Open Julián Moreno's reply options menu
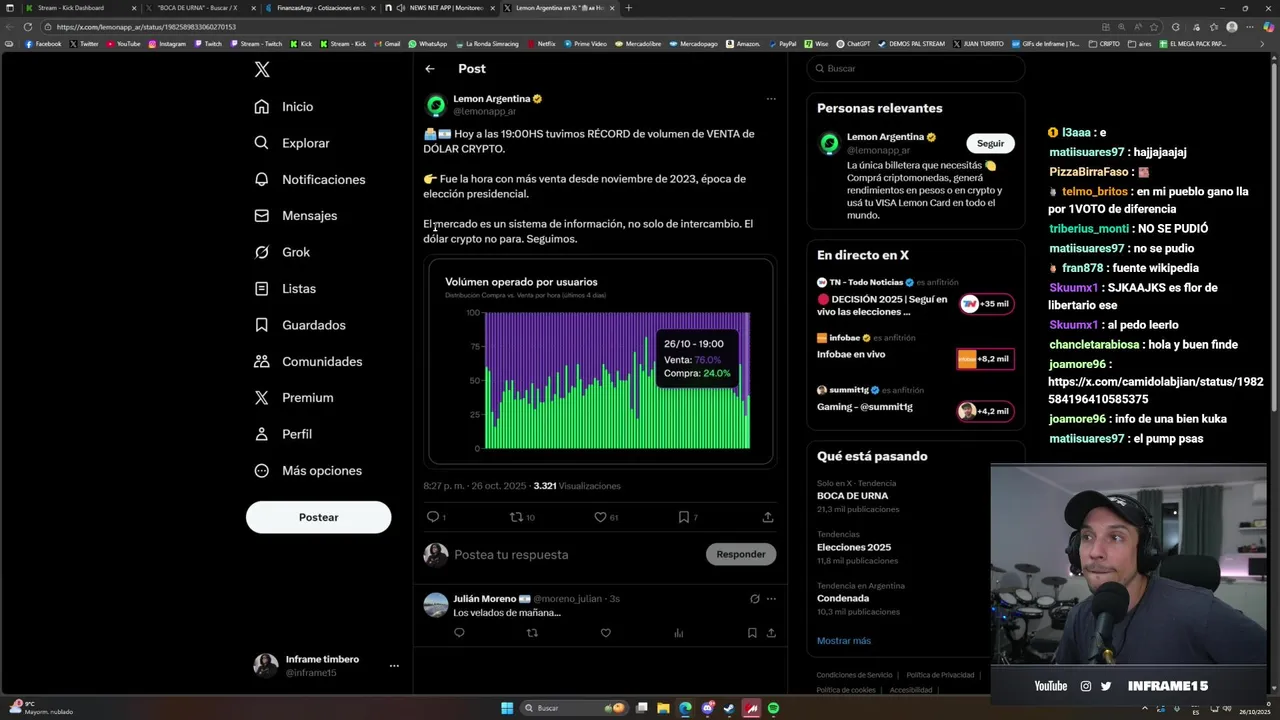This screenshot has width=1280, height=720. click(771, 599)
